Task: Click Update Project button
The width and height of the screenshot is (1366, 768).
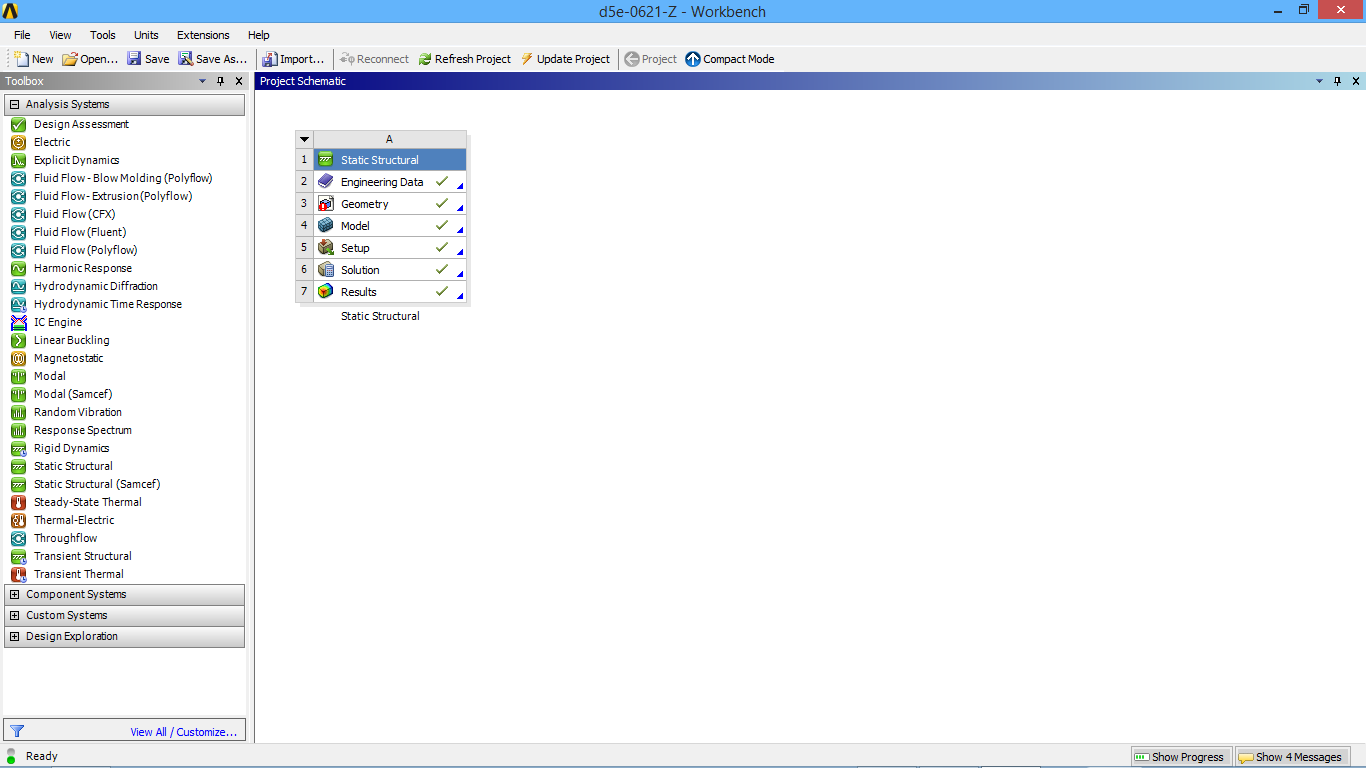Action: [x=565, y=59]
